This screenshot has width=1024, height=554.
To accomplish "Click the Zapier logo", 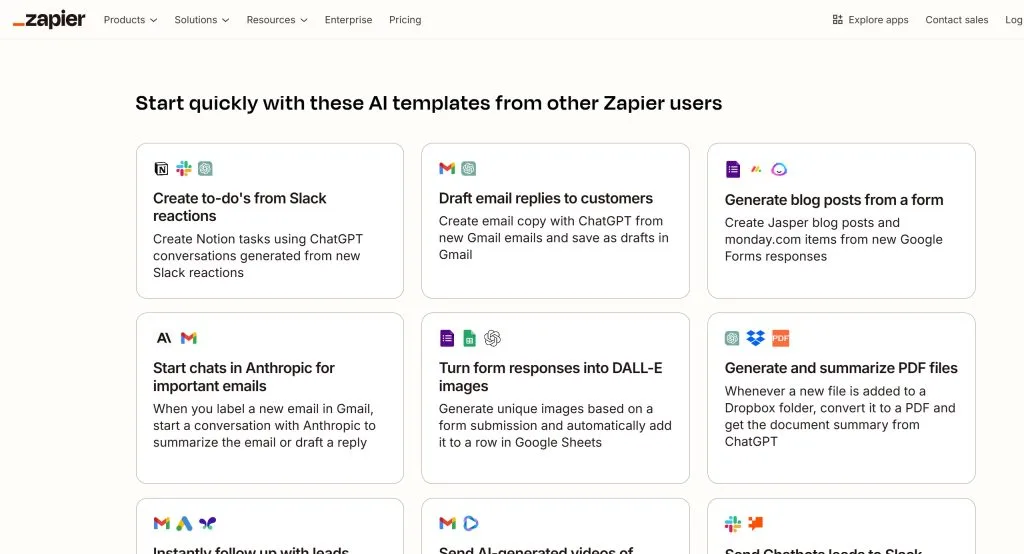I will pos(49,20).
